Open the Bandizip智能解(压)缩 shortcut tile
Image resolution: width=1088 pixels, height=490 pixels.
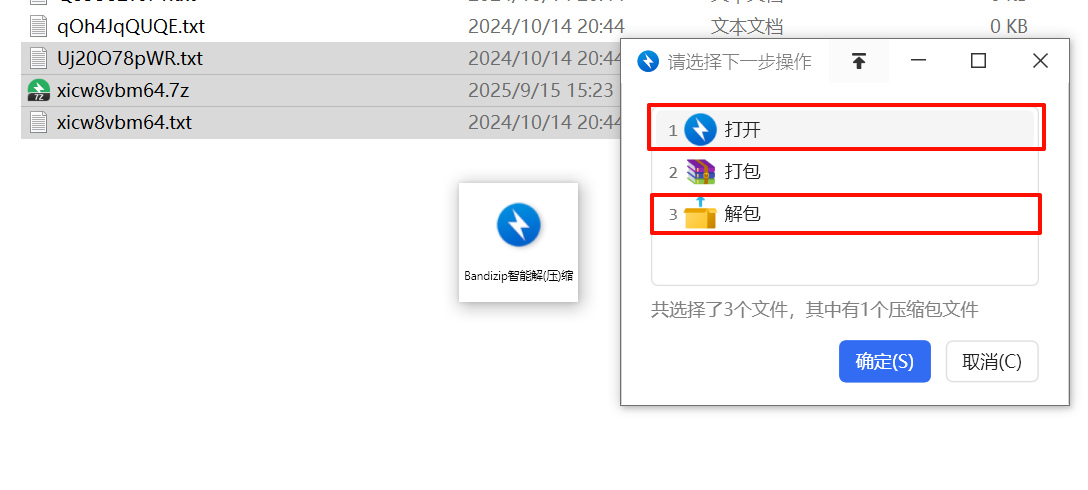click(518, 242)
